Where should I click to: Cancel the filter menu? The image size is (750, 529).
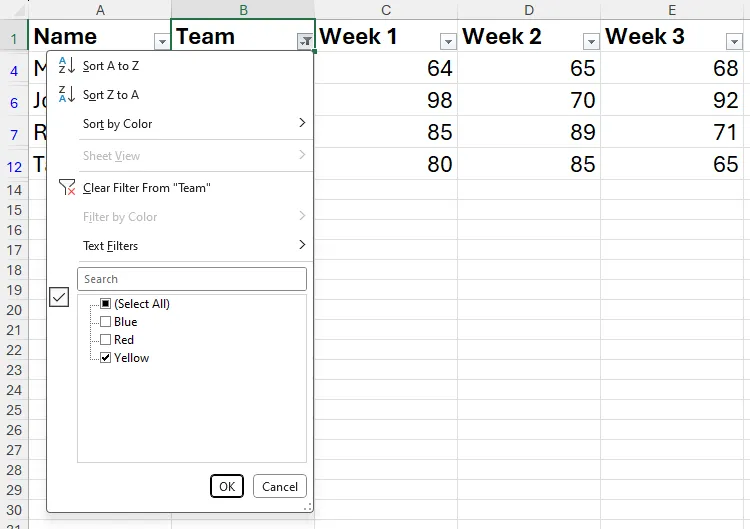coord(279,486)
